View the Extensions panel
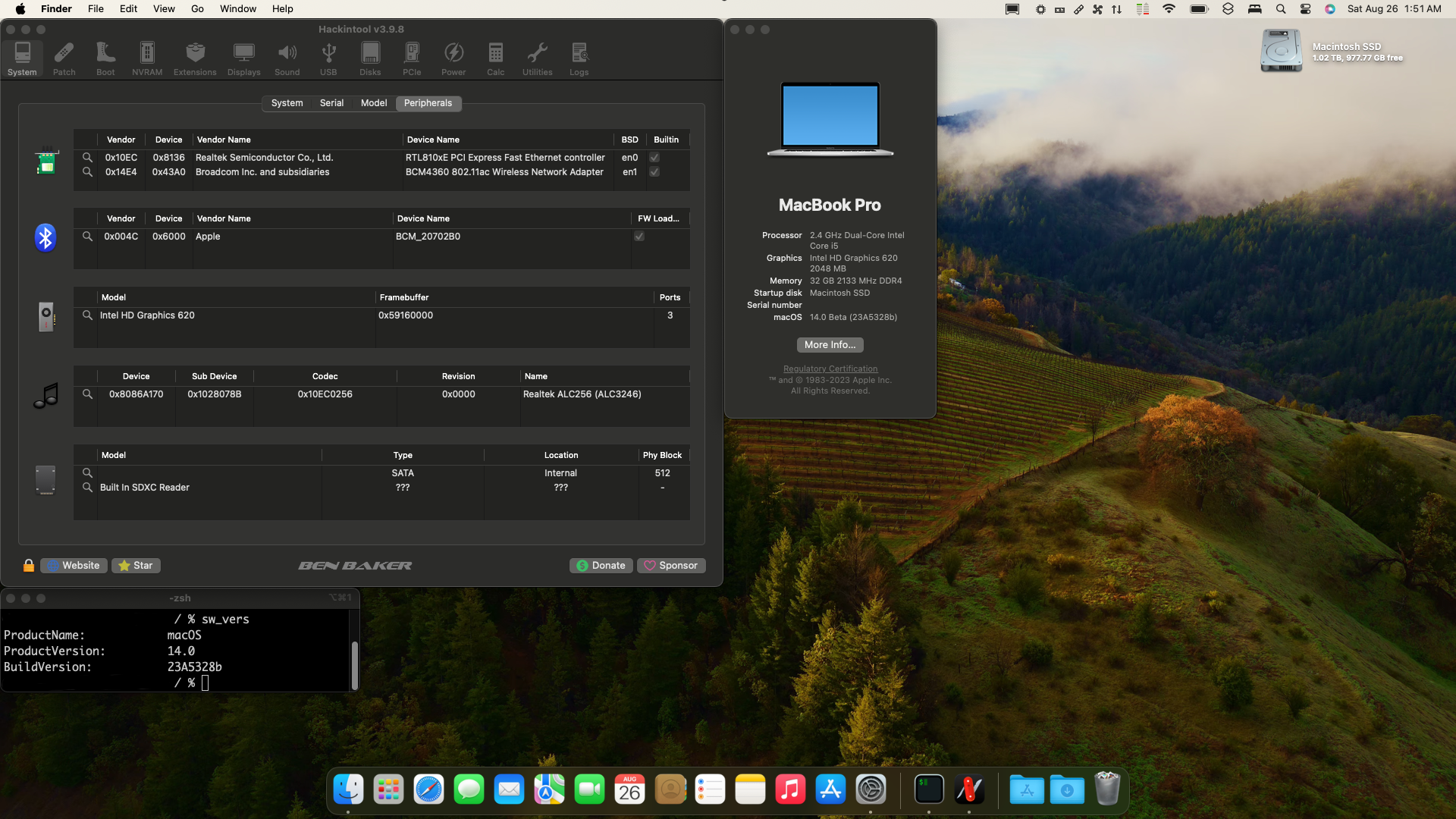The height and width of the screenshot is (819, 1456). tap(194, 58)
